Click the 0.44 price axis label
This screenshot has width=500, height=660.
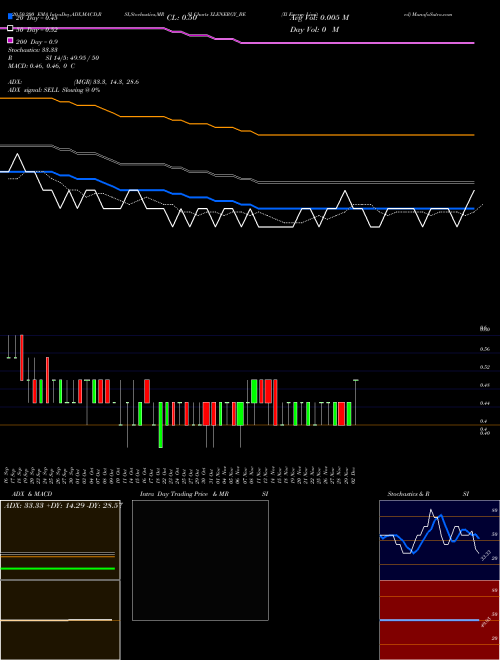coord(485,403)
